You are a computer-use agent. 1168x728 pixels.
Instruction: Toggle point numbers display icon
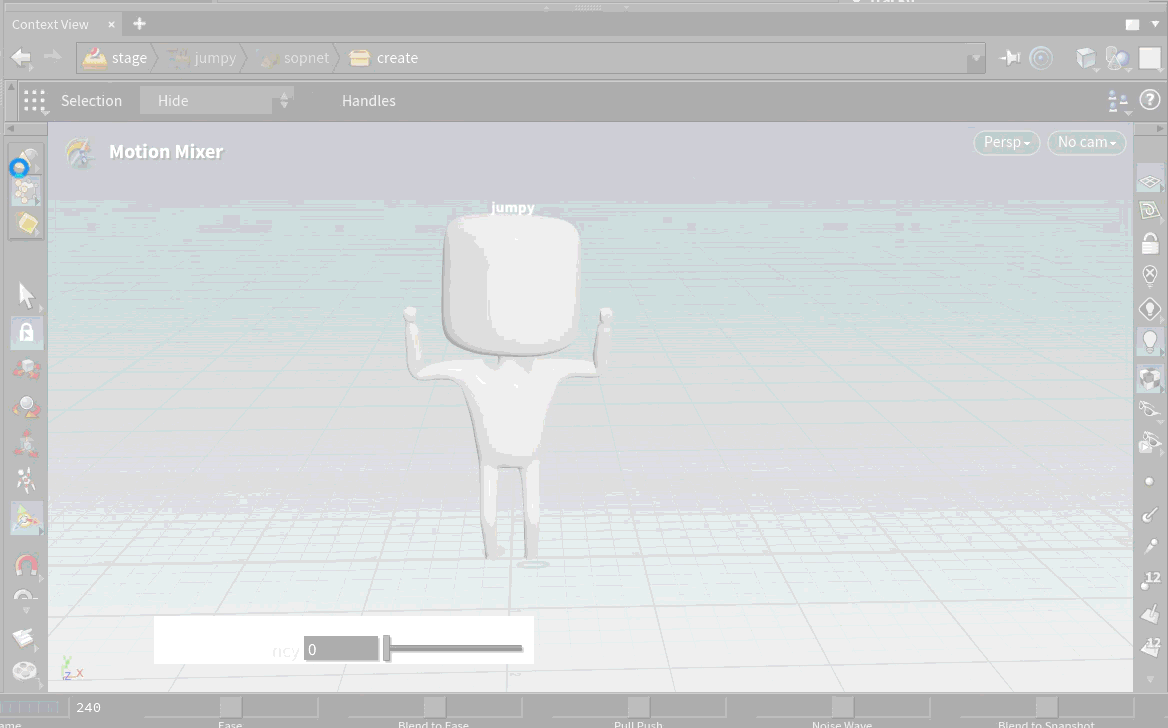point(1151,580)
